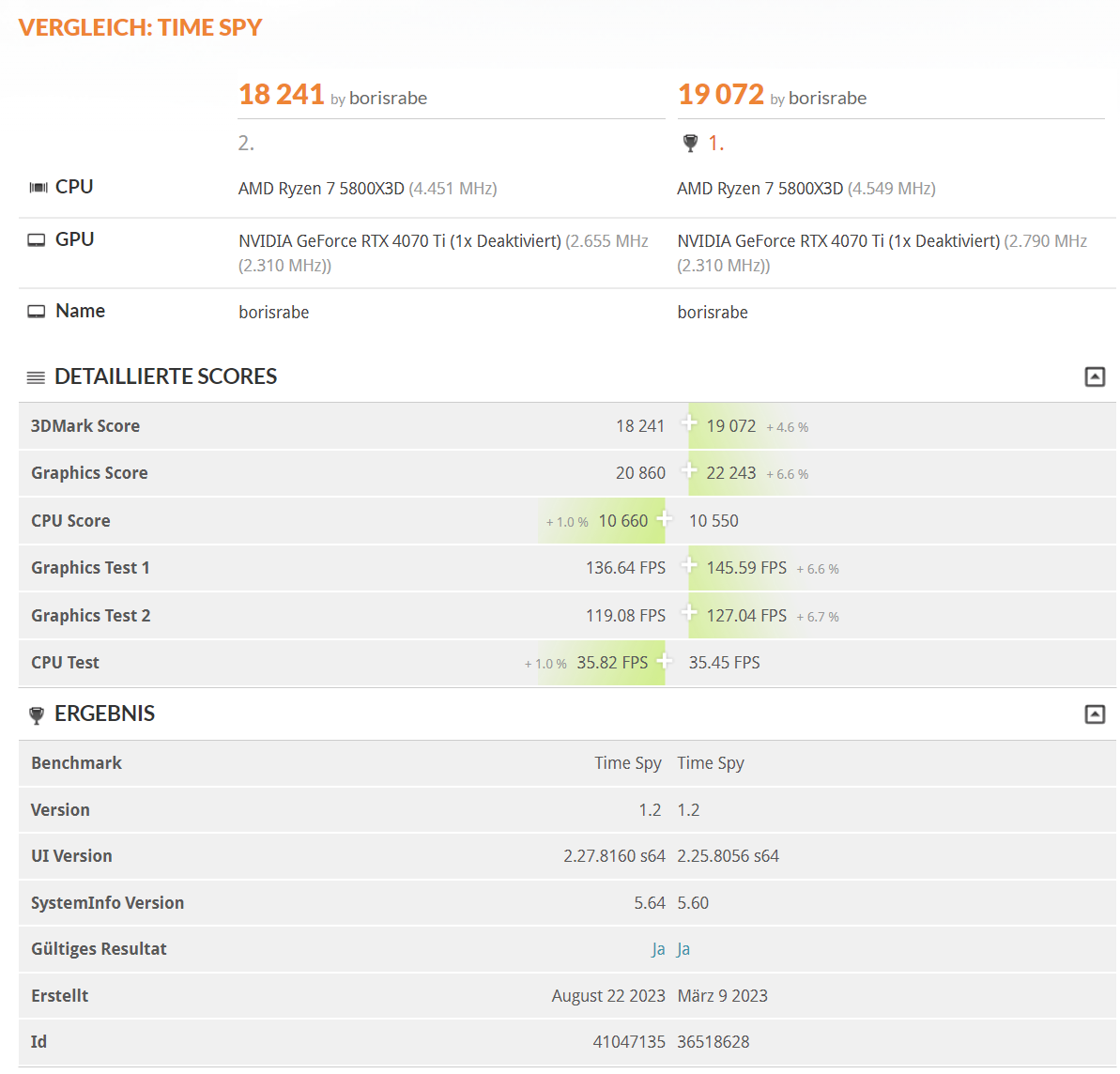Click the 'Graphics Test 2' row label
1120x1074 pixels.
tap(91, 616)
